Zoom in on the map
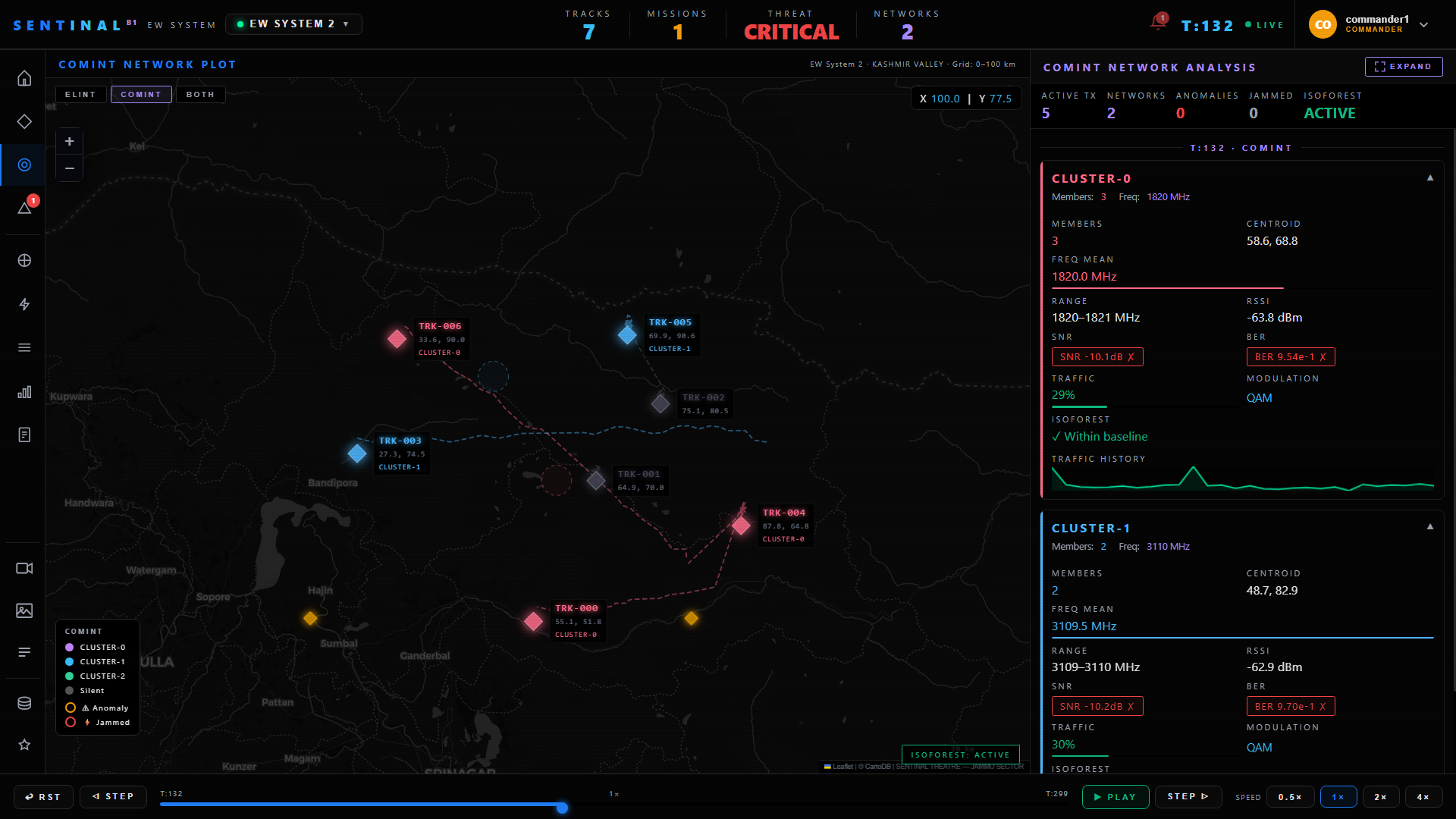 69,142
